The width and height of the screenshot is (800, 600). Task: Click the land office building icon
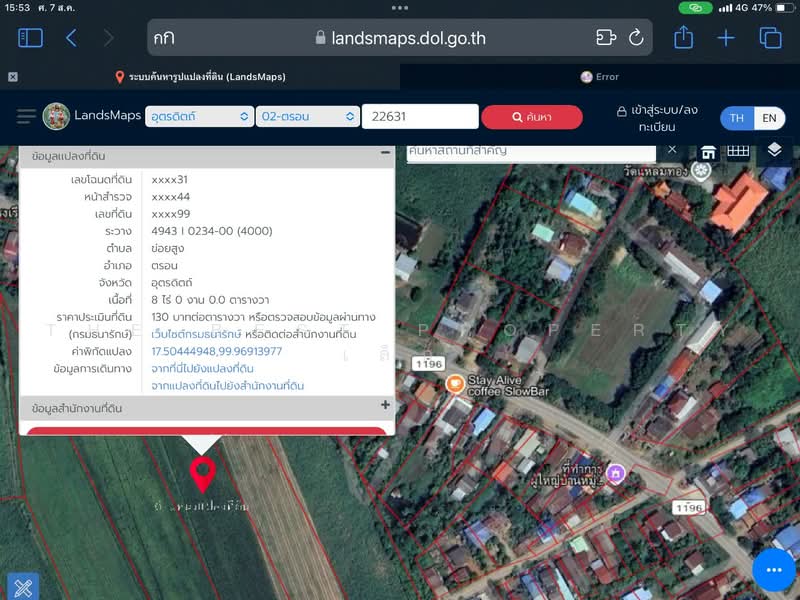point(708,152)
